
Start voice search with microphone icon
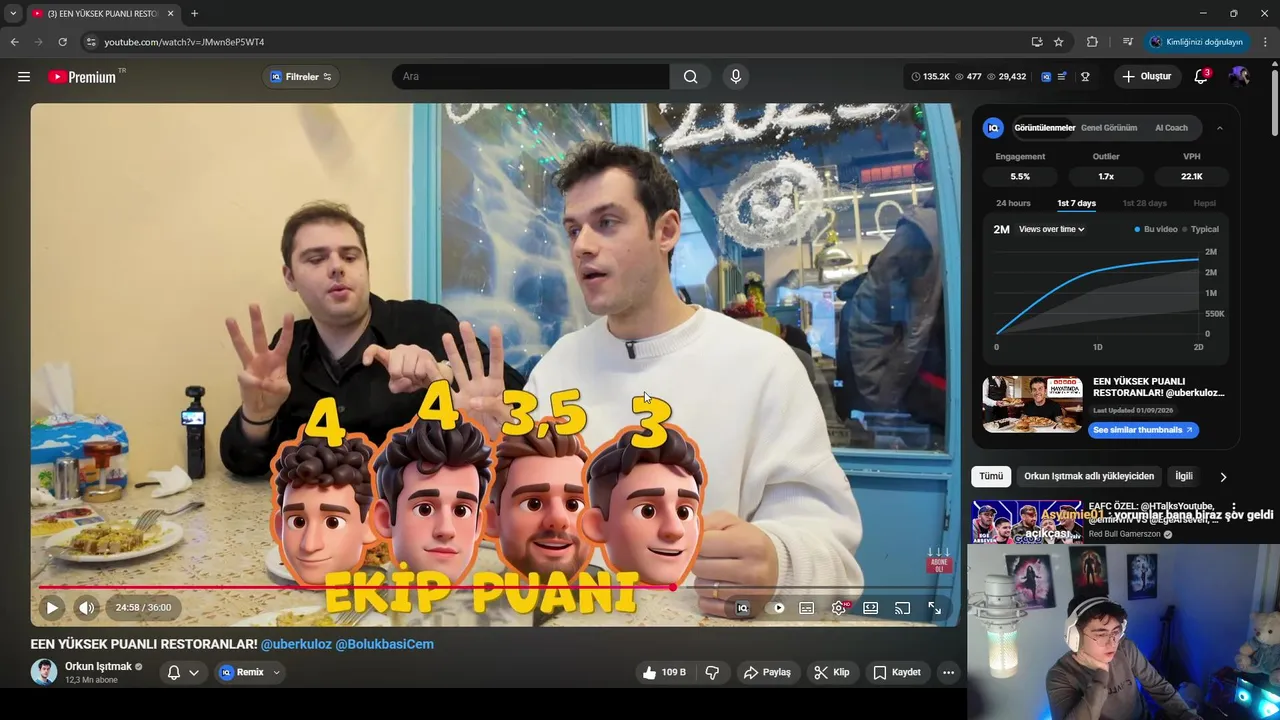pyautogui.click(x=736, y=77)
